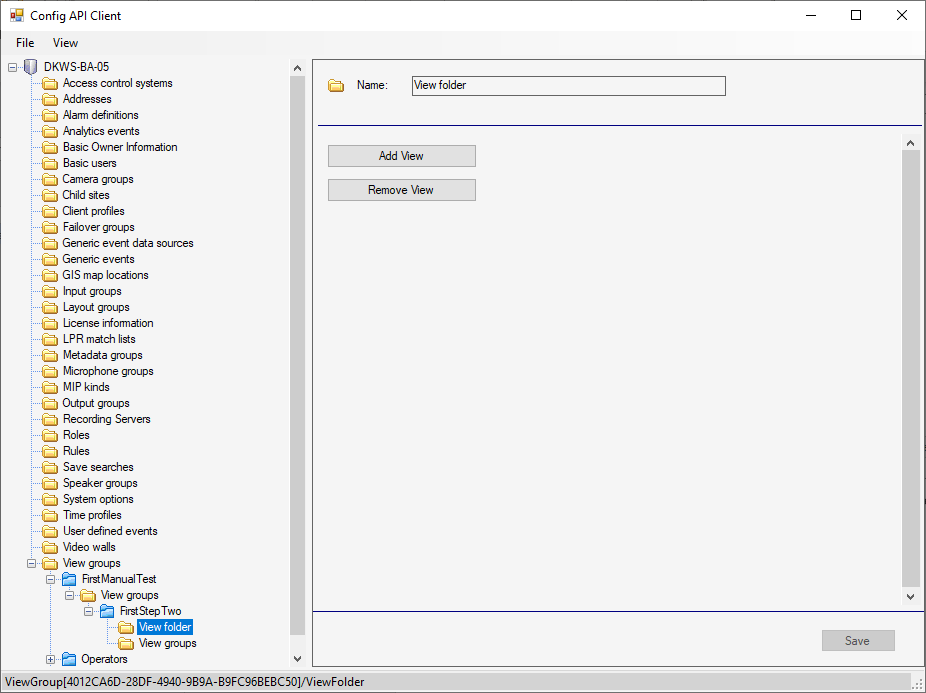Click into the Name text field
Image resolution: width=926 pixels, height=693 pixels.
568,86
